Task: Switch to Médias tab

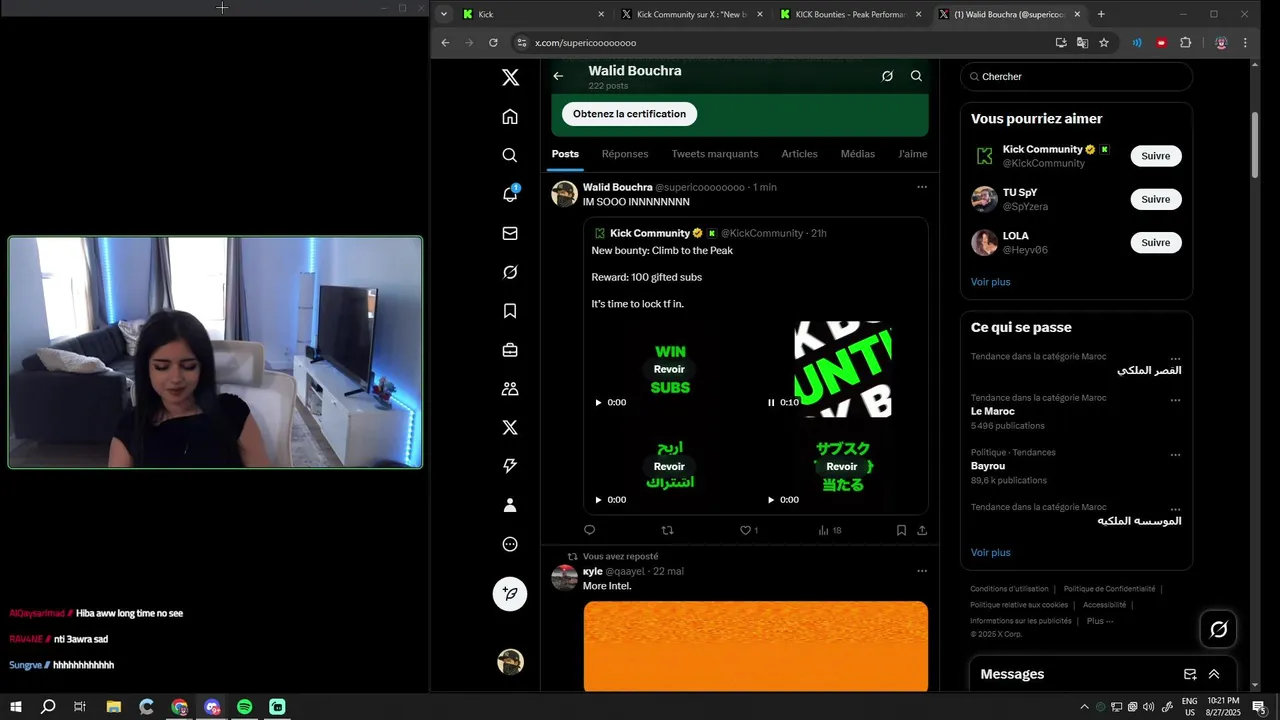Action: [858, 154]
